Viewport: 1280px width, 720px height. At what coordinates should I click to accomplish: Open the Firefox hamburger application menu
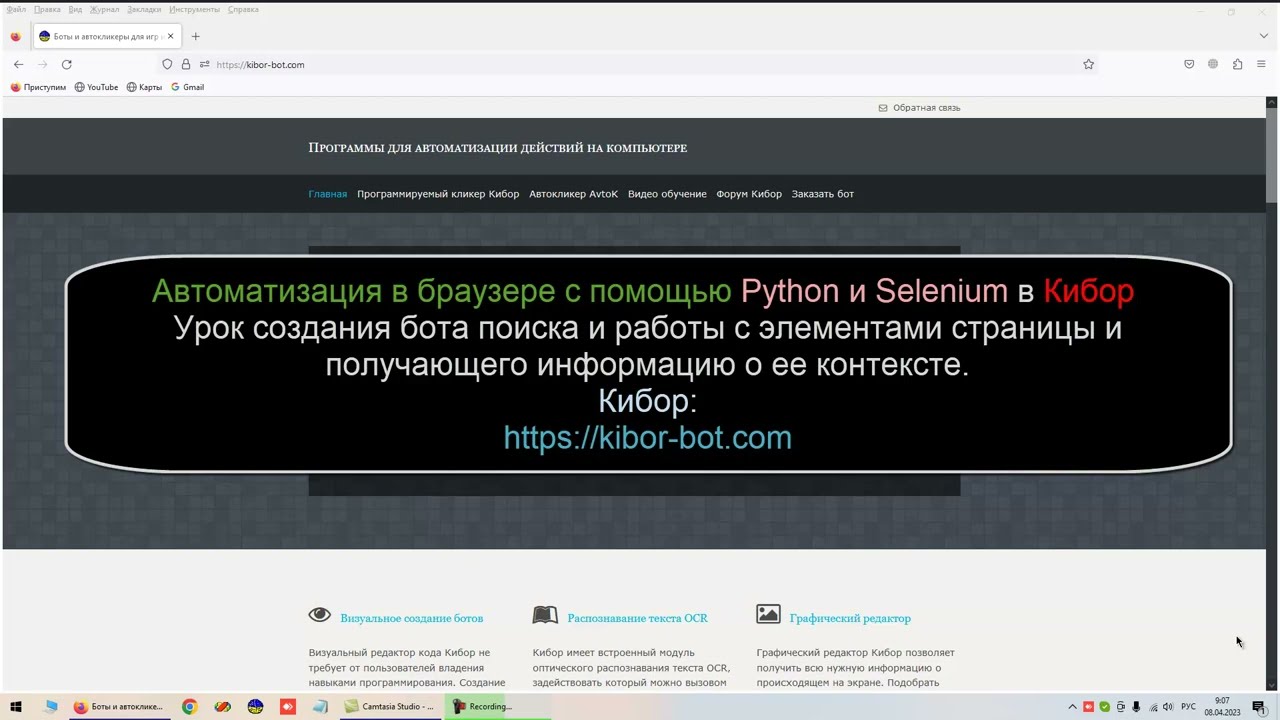coord(1261,64)
